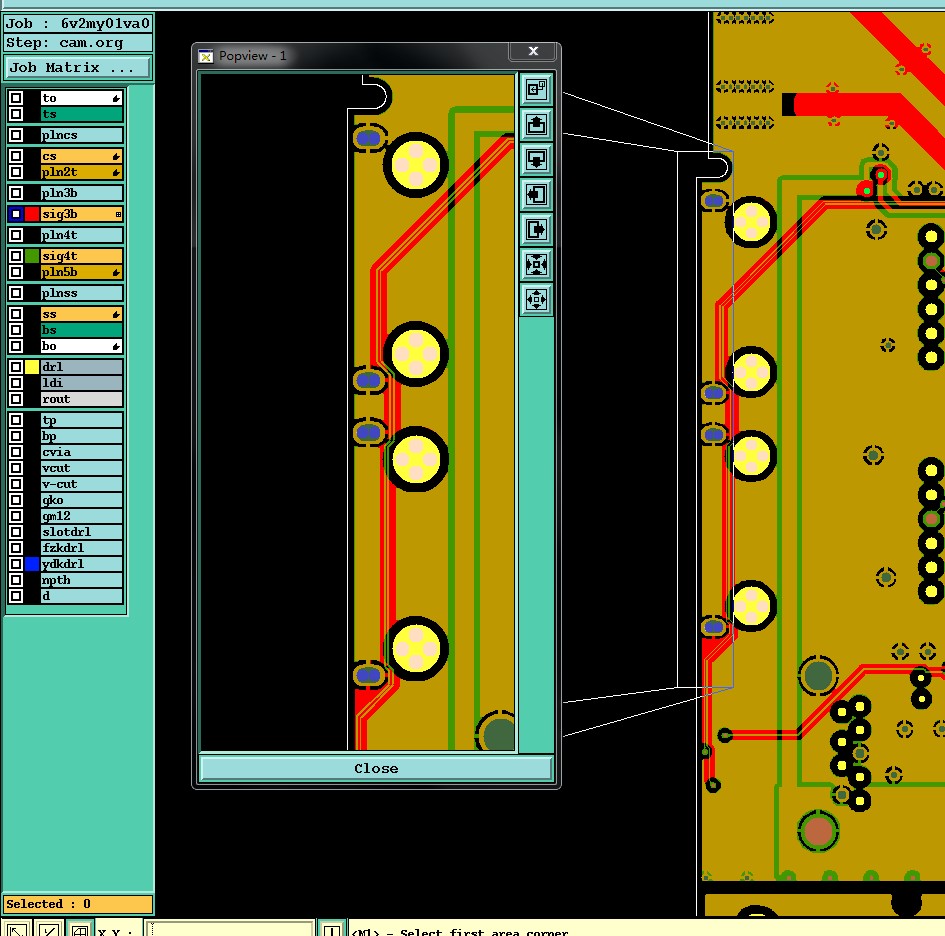
Task: Click the grid snap icon beside X Y field
Action: [x=80, y=930]
